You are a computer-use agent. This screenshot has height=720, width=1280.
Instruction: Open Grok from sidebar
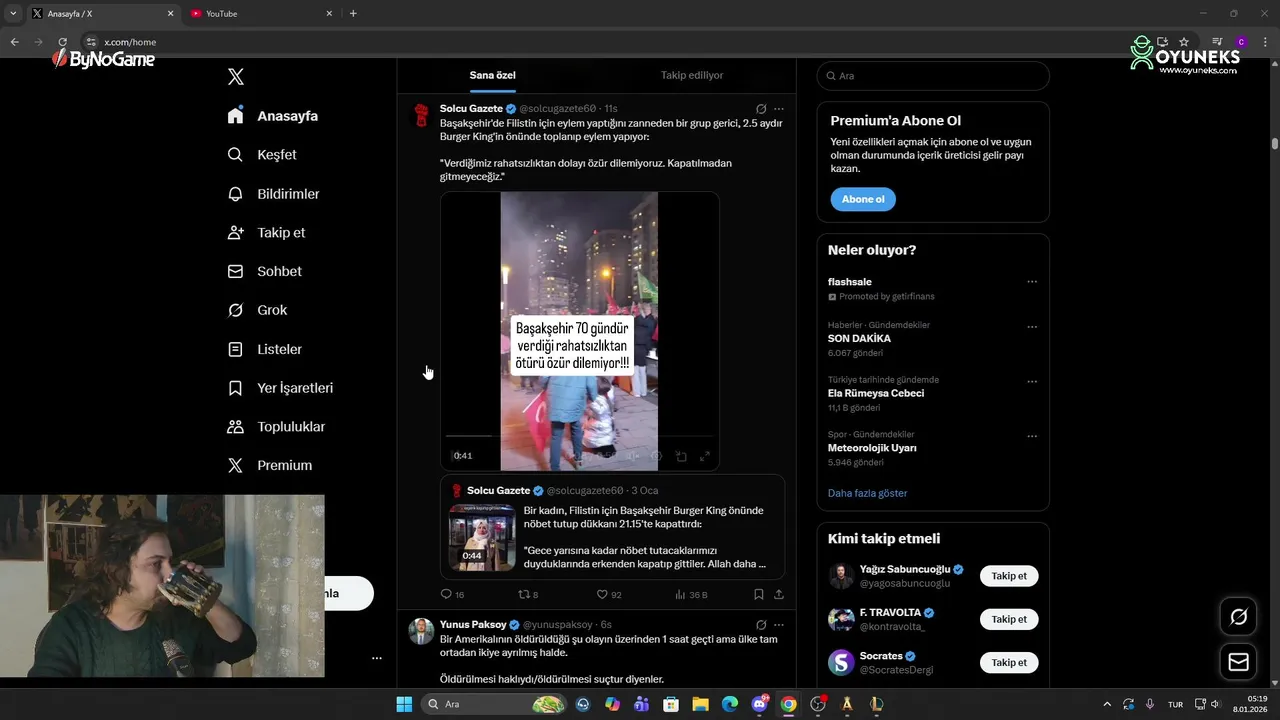[x=257, y=310]
